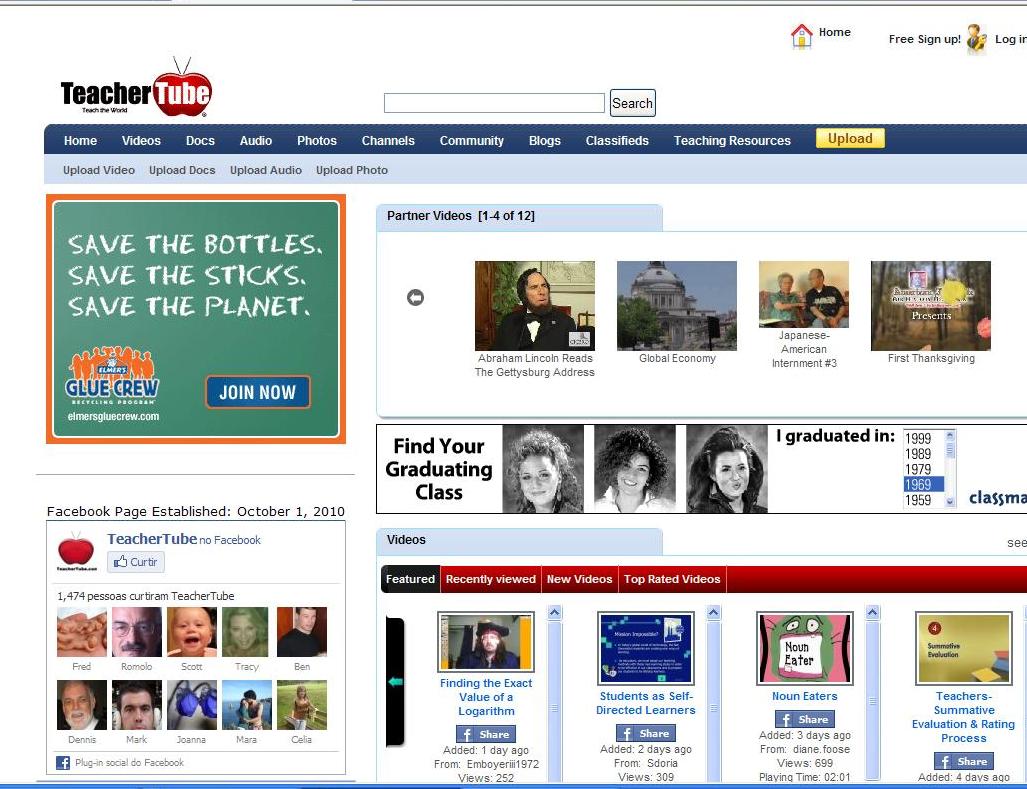Click the Upload Docs link

182,170
